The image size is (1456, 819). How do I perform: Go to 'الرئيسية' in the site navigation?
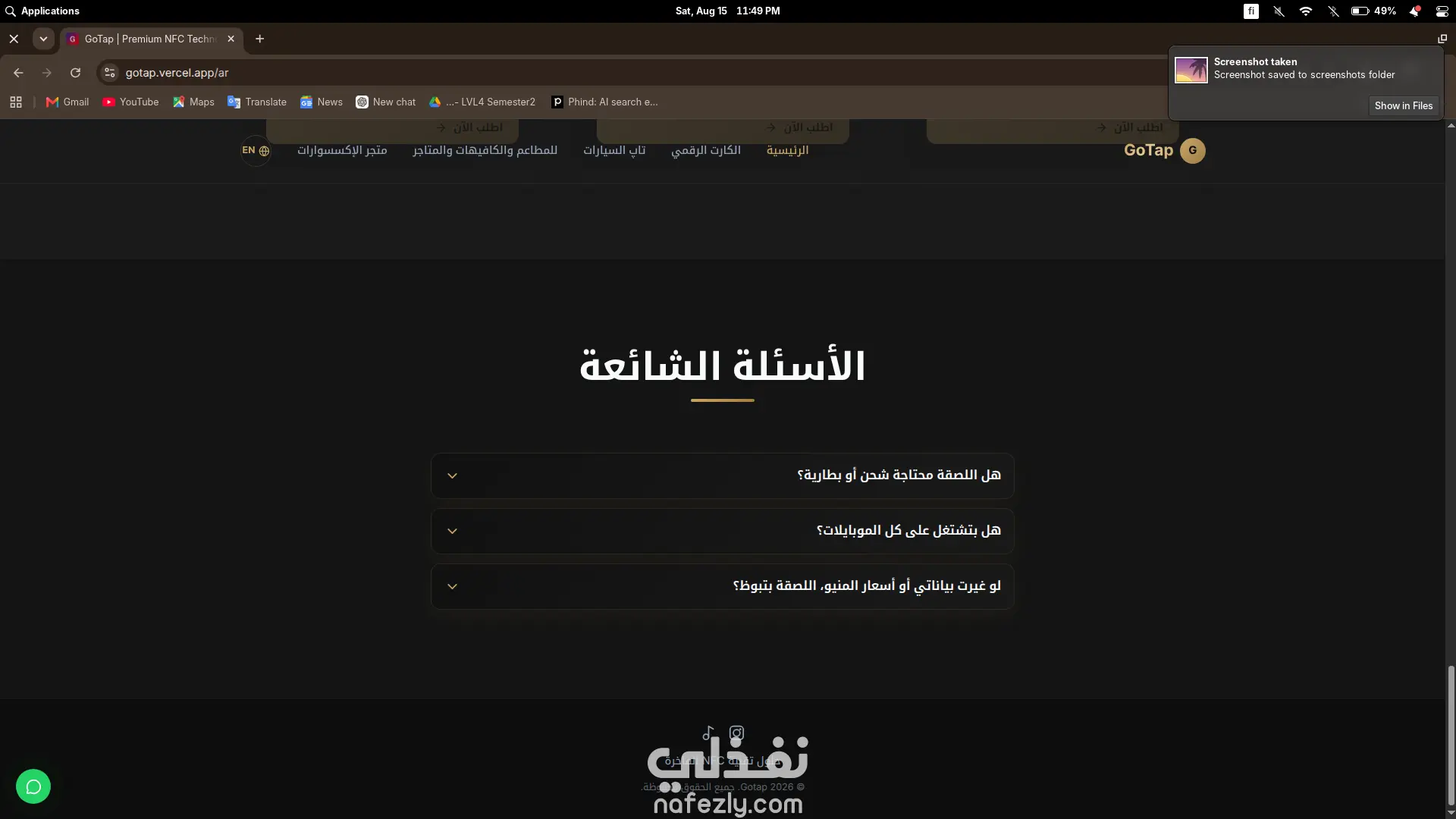pyautogui.click(x=787, y=150)
